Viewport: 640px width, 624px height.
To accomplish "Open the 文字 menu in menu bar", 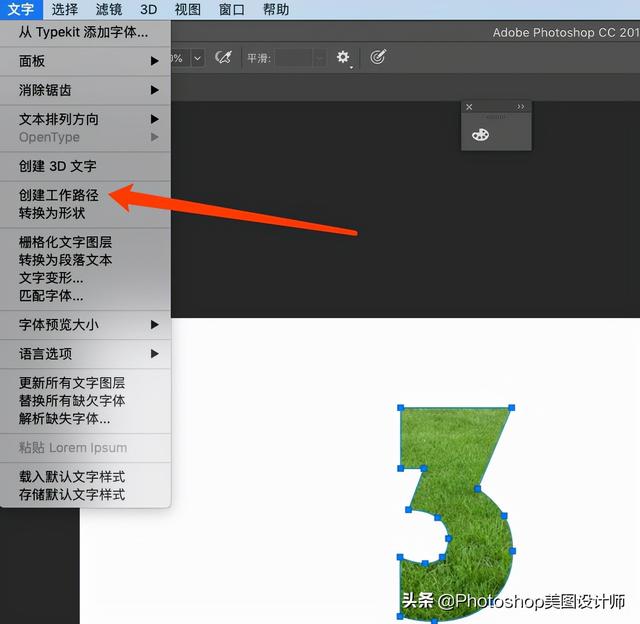I will click(x=21, y=9).
